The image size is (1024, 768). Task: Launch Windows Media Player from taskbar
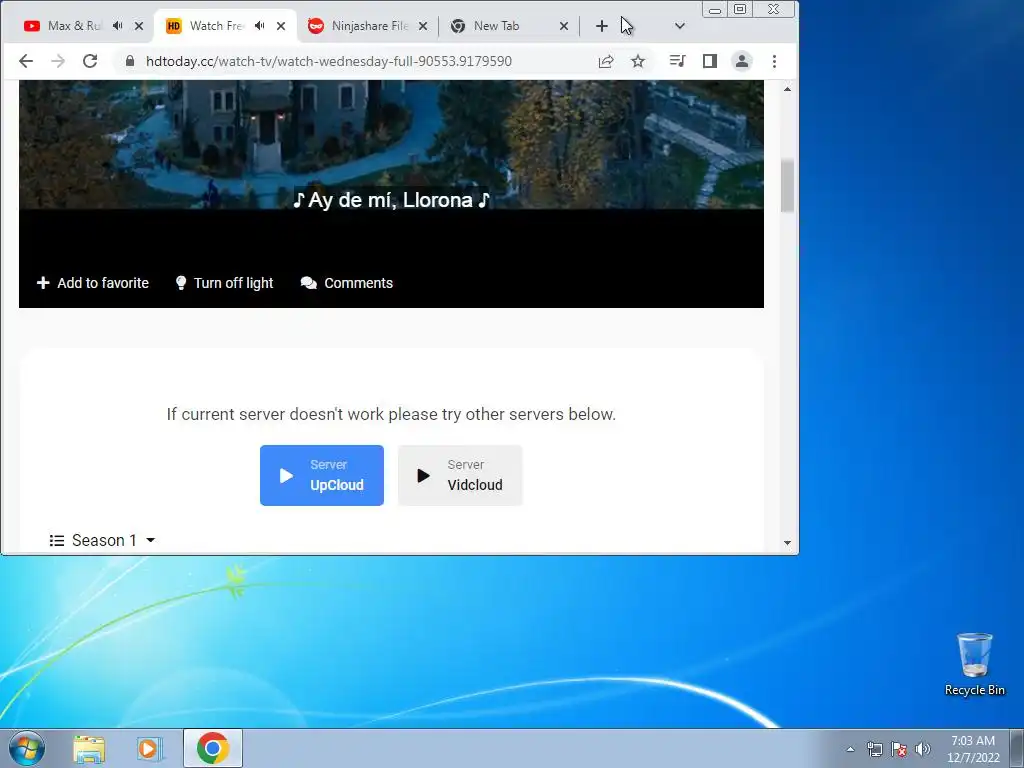click(x=150, y=748)
